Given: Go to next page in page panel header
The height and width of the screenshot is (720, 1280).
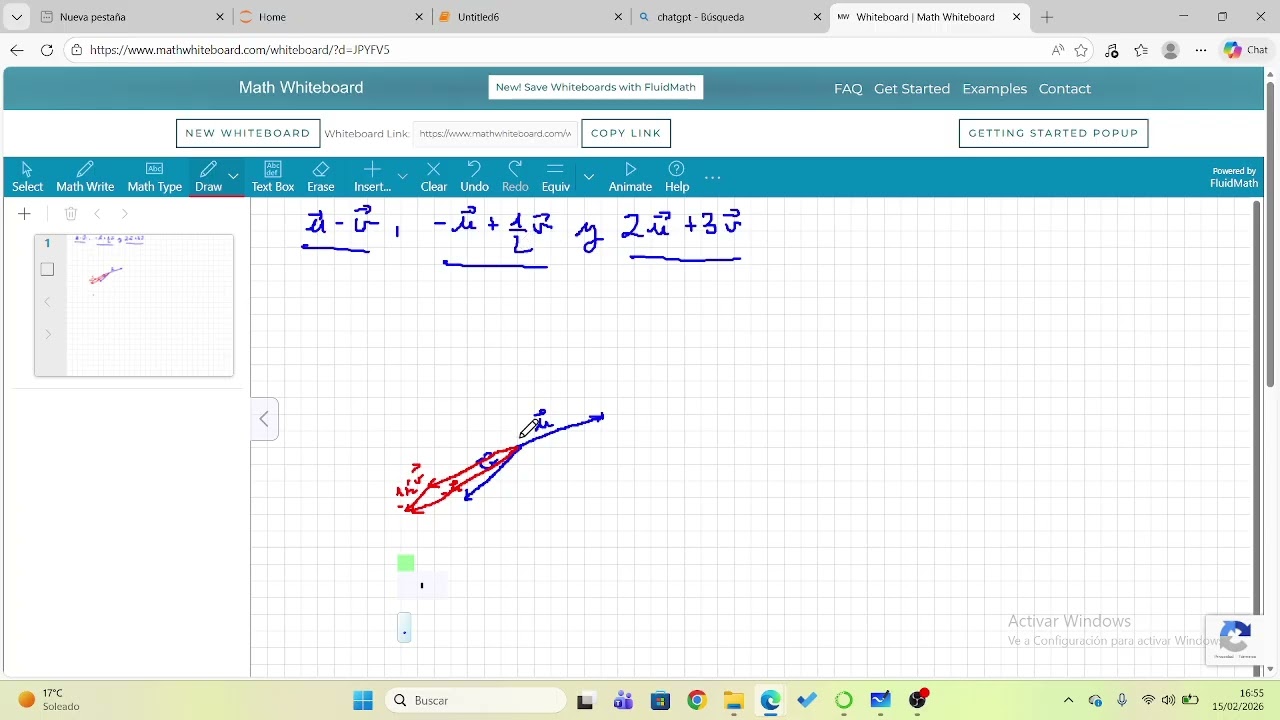Looking at the screenshot, I should [x=124, y=213].
